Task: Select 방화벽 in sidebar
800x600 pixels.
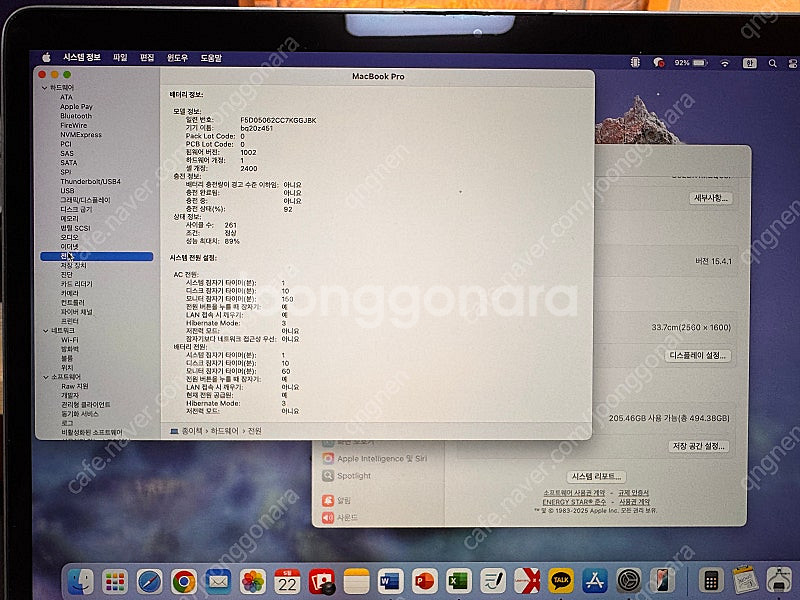Action: 70,349
